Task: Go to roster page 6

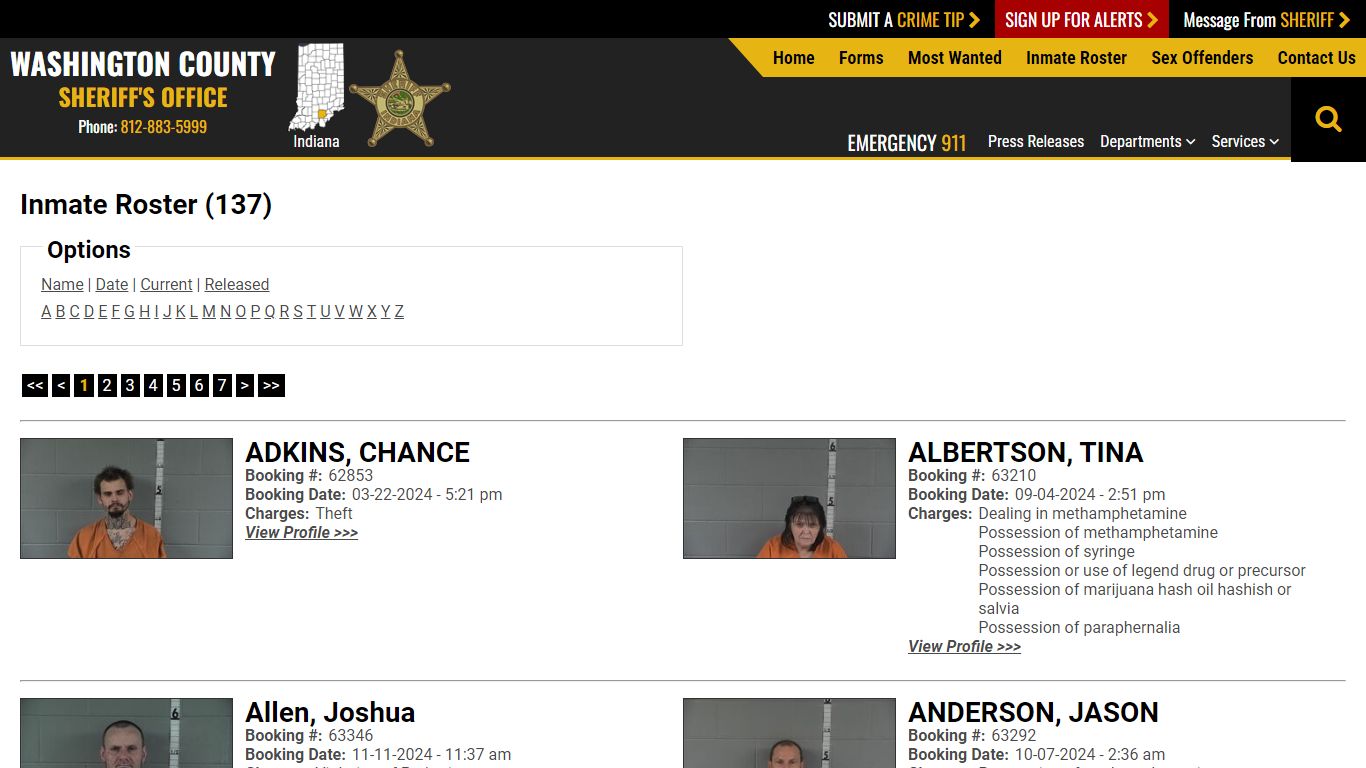Action: point(199,385)
